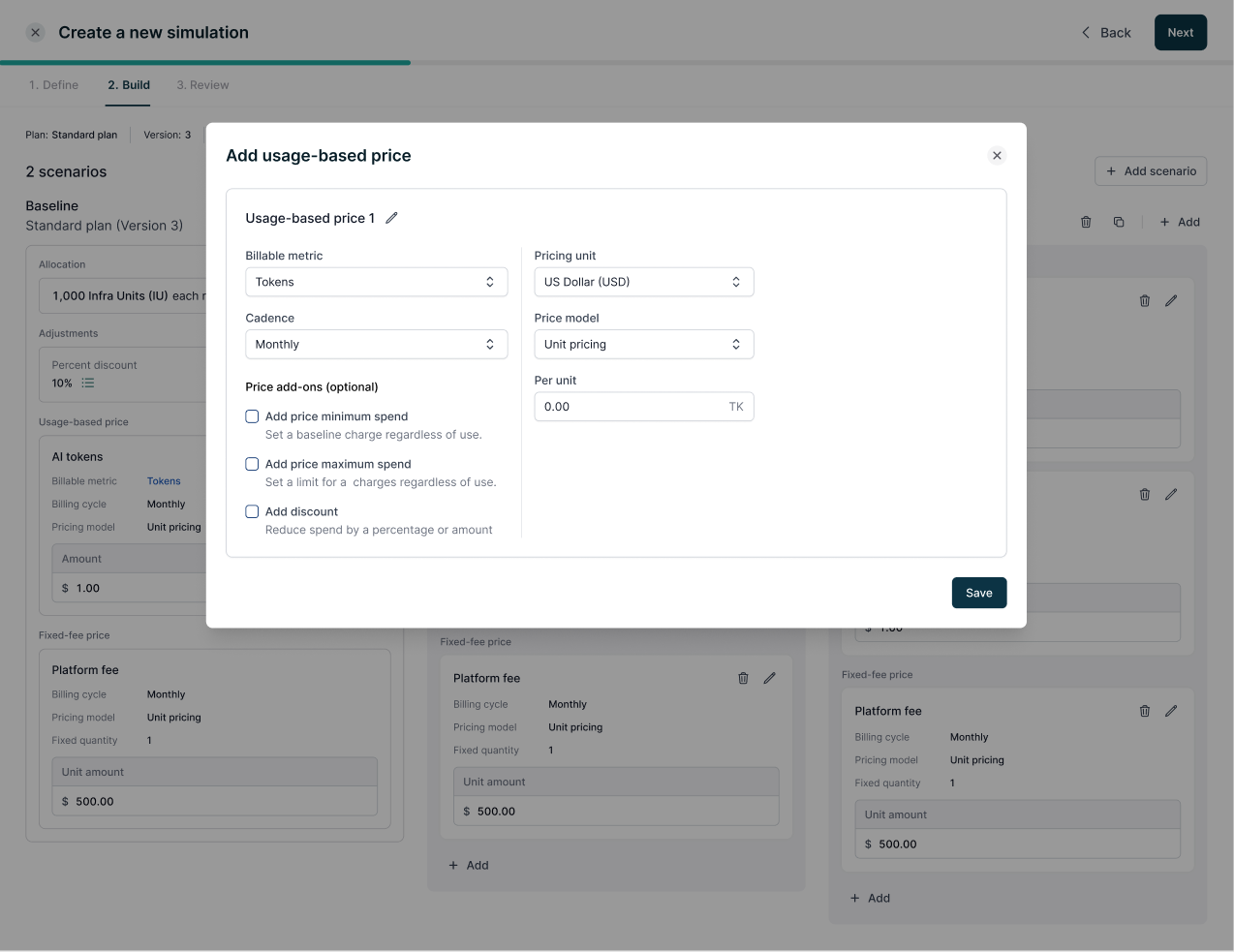Click the $ 500.00 Baseline Unit amount
The image size is (1234, 952).
(x=214, y=802)
